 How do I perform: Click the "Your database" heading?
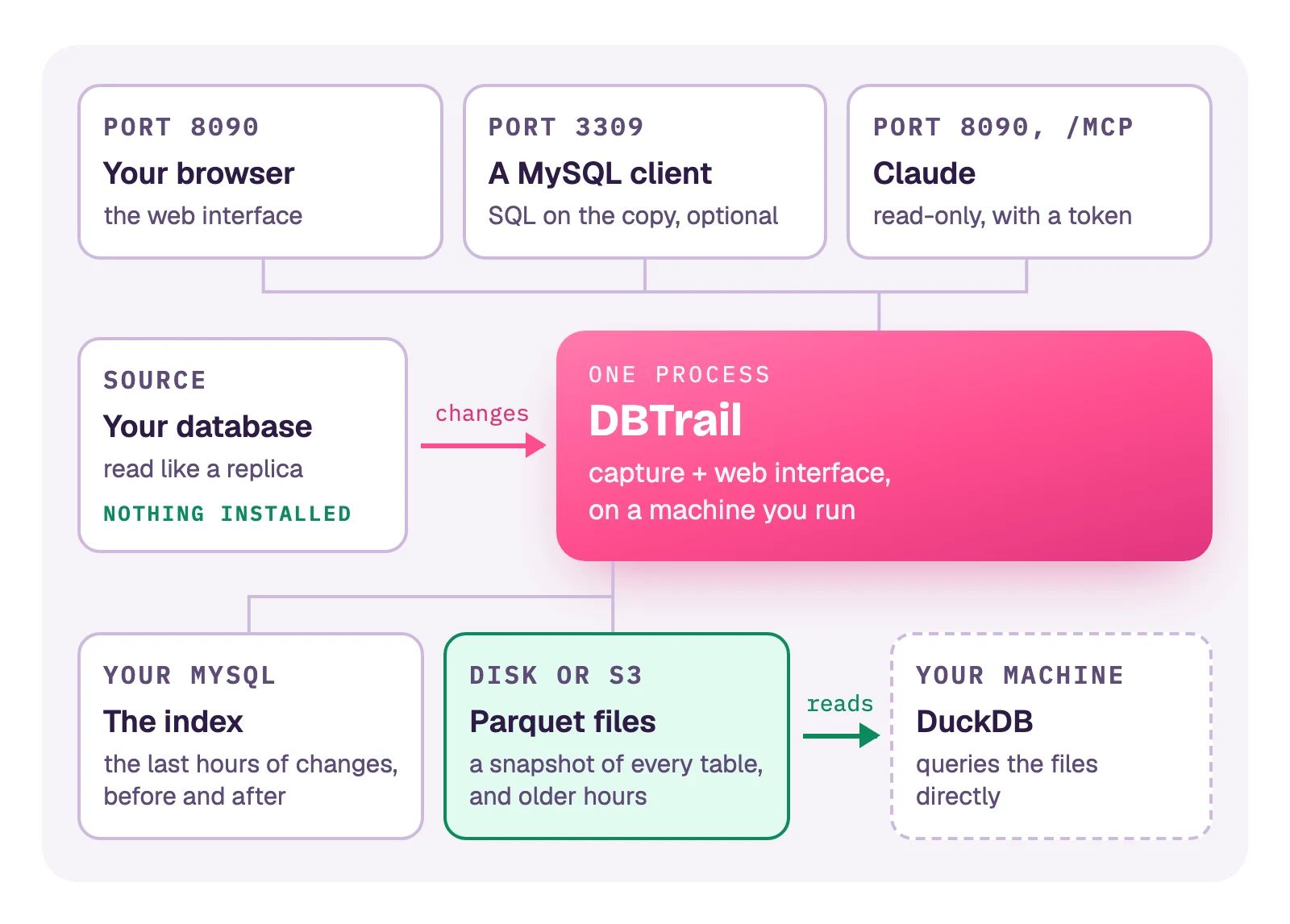point(207,426)
